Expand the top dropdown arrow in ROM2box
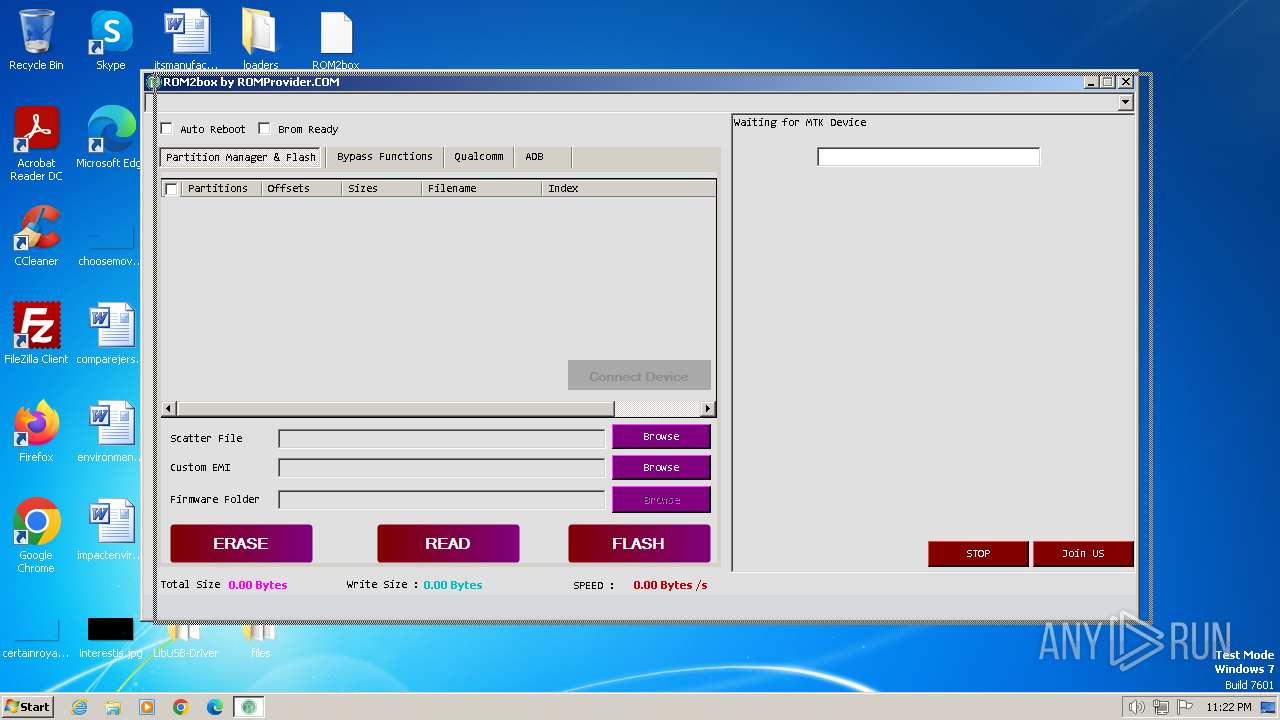 1125,102
